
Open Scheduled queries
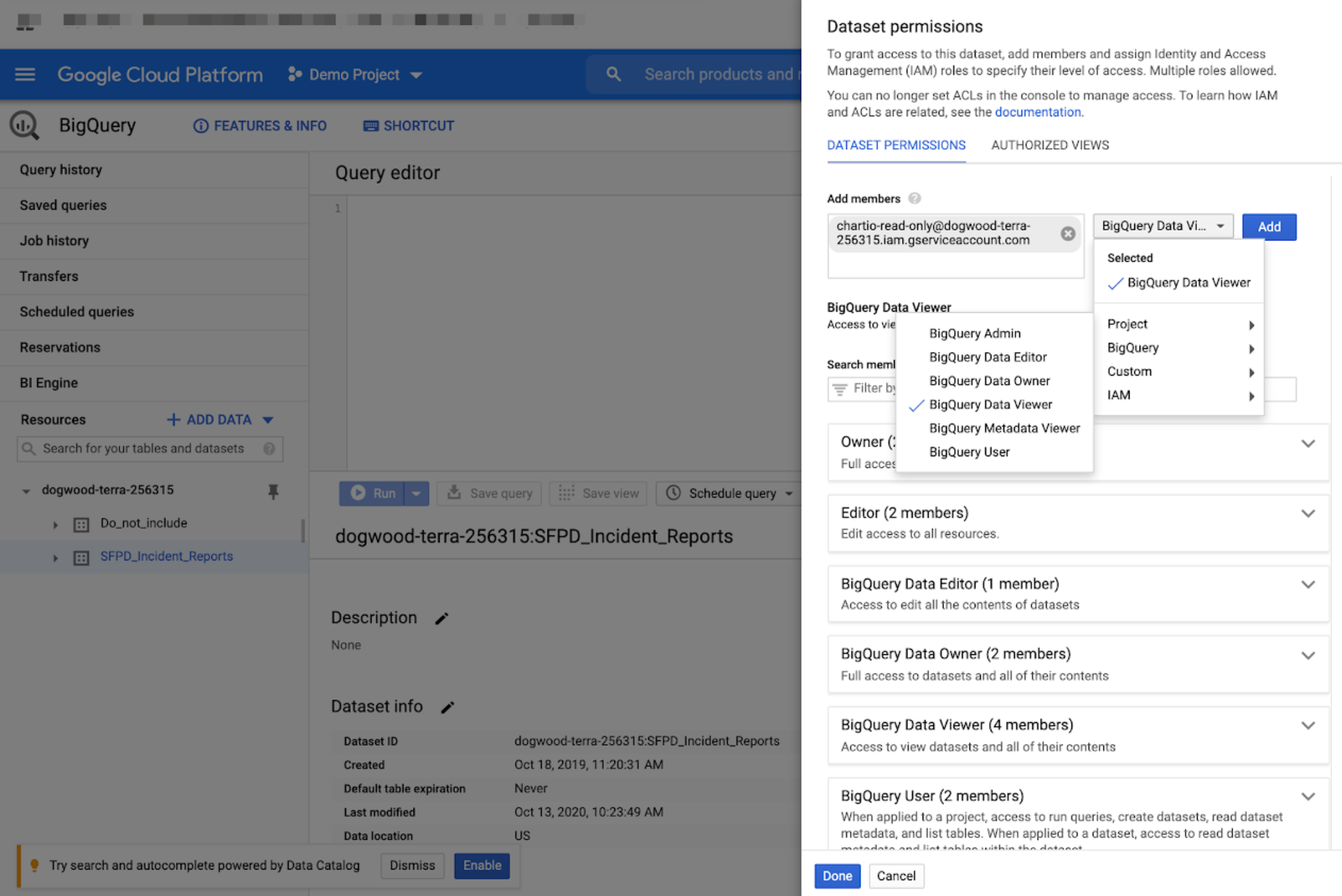(154, 312)
